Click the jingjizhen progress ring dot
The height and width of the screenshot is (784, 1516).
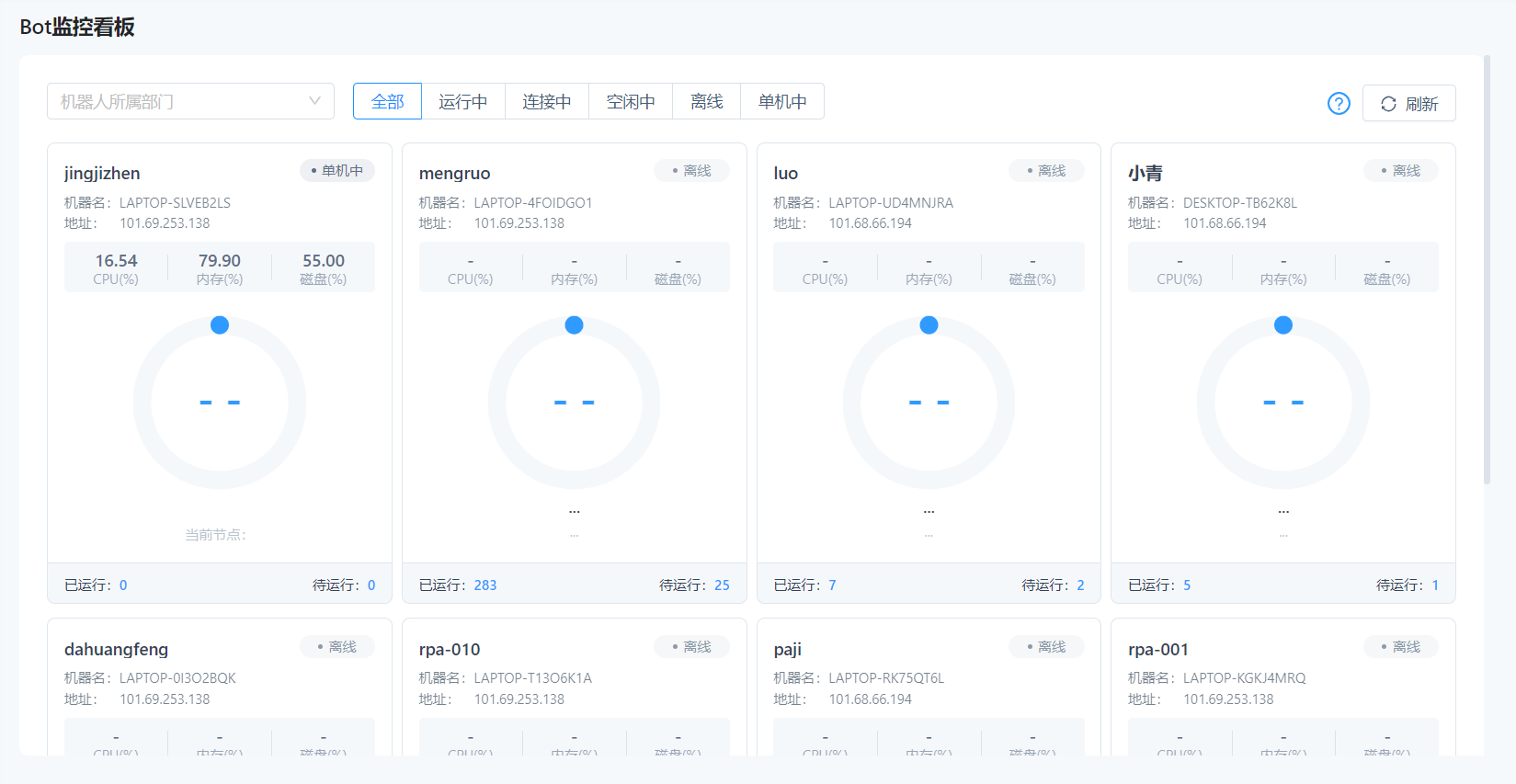point(220,325)
